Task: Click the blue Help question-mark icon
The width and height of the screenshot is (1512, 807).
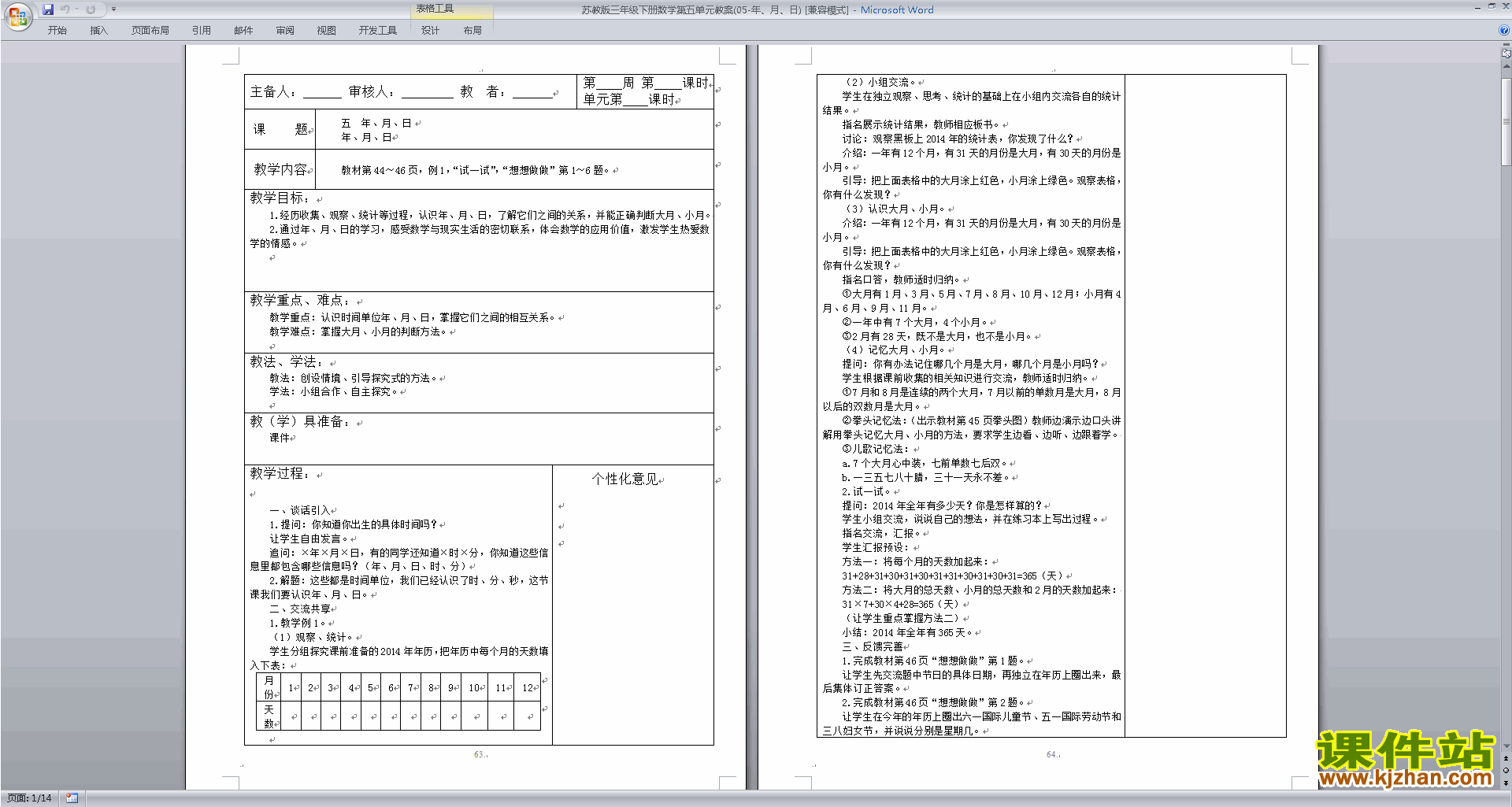Action: pos(1504,31)
